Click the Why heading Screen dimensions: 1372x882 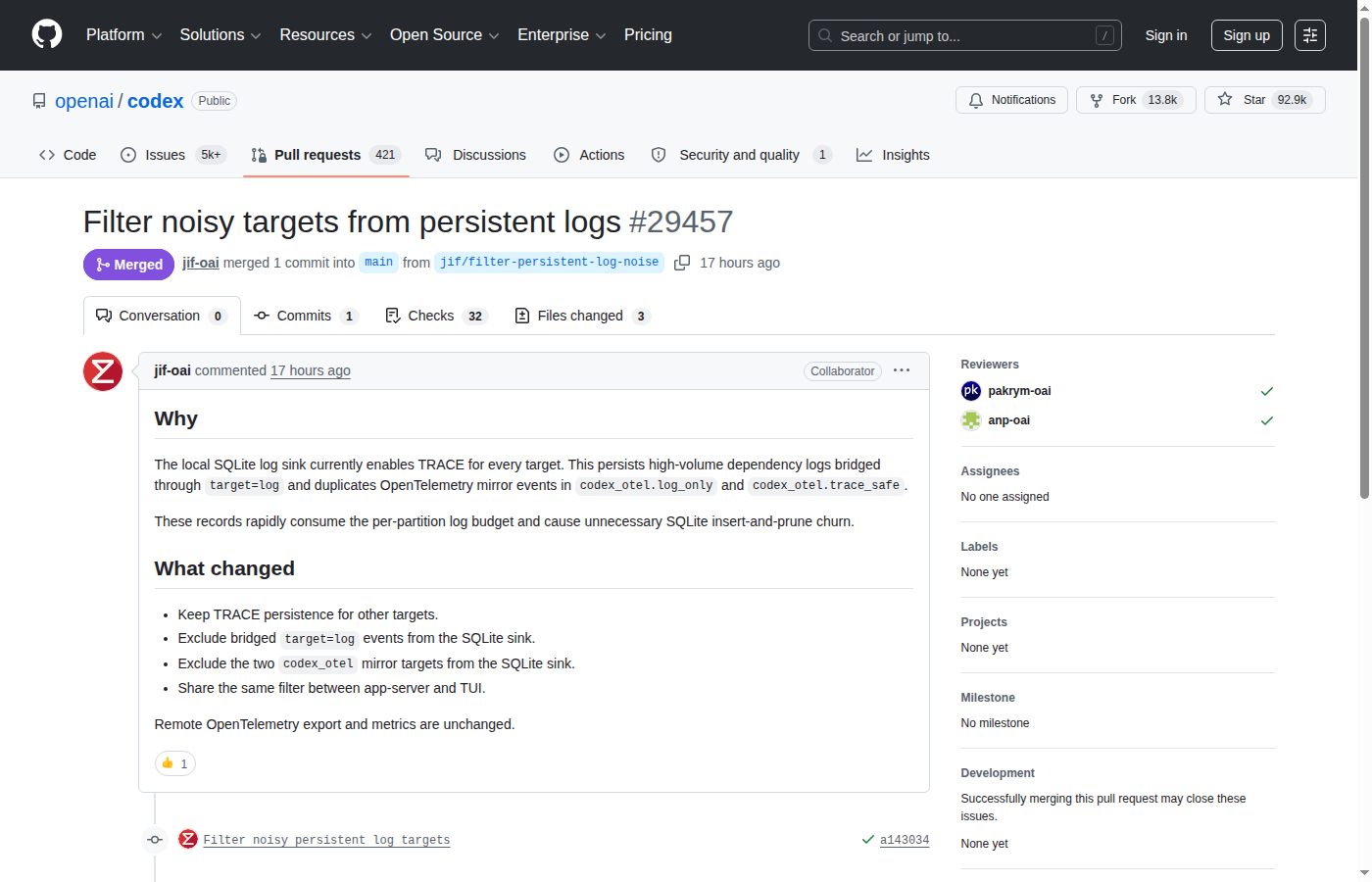click(x=175, y=418)
